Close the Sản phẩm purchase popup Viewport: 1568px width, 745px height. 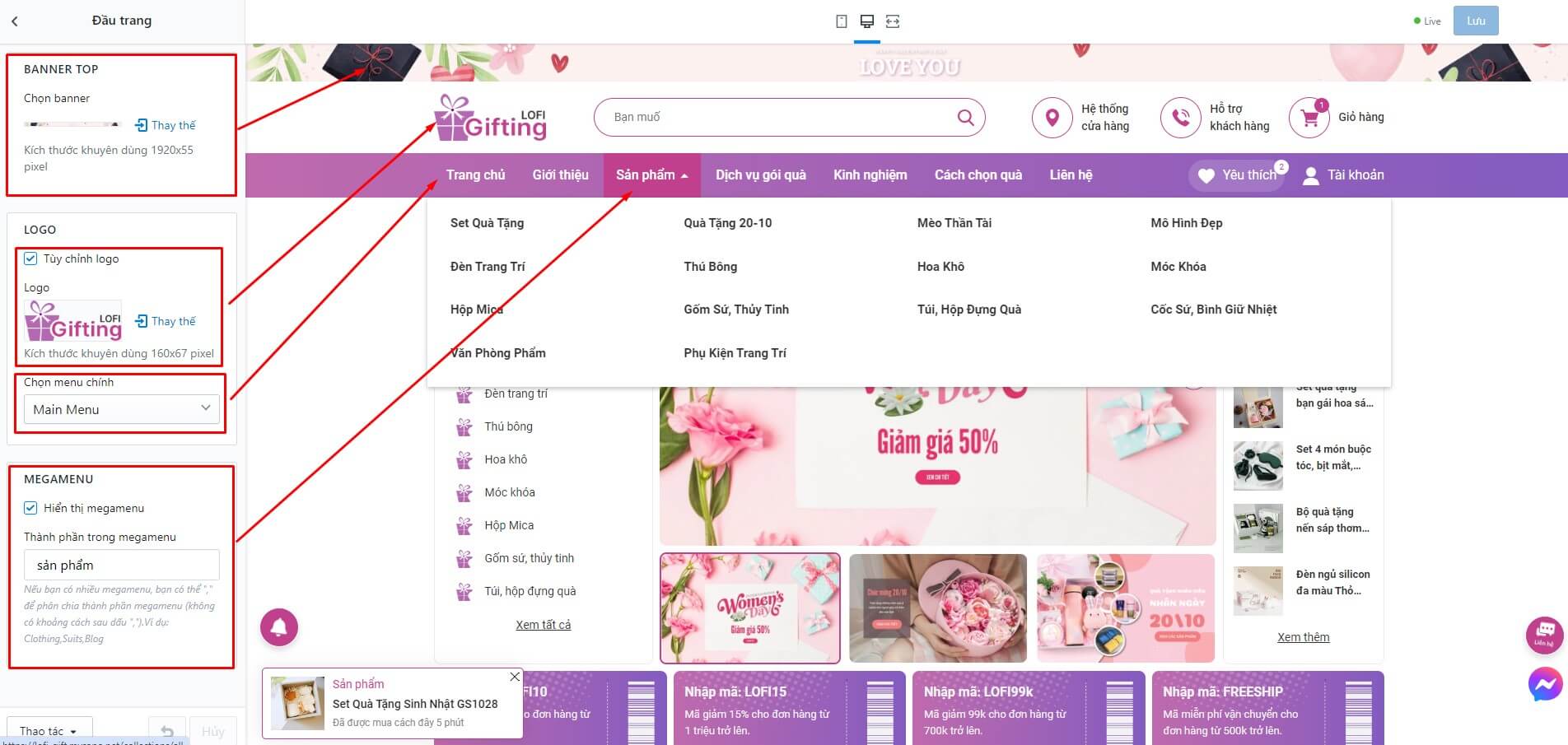[x=515, y=677]
